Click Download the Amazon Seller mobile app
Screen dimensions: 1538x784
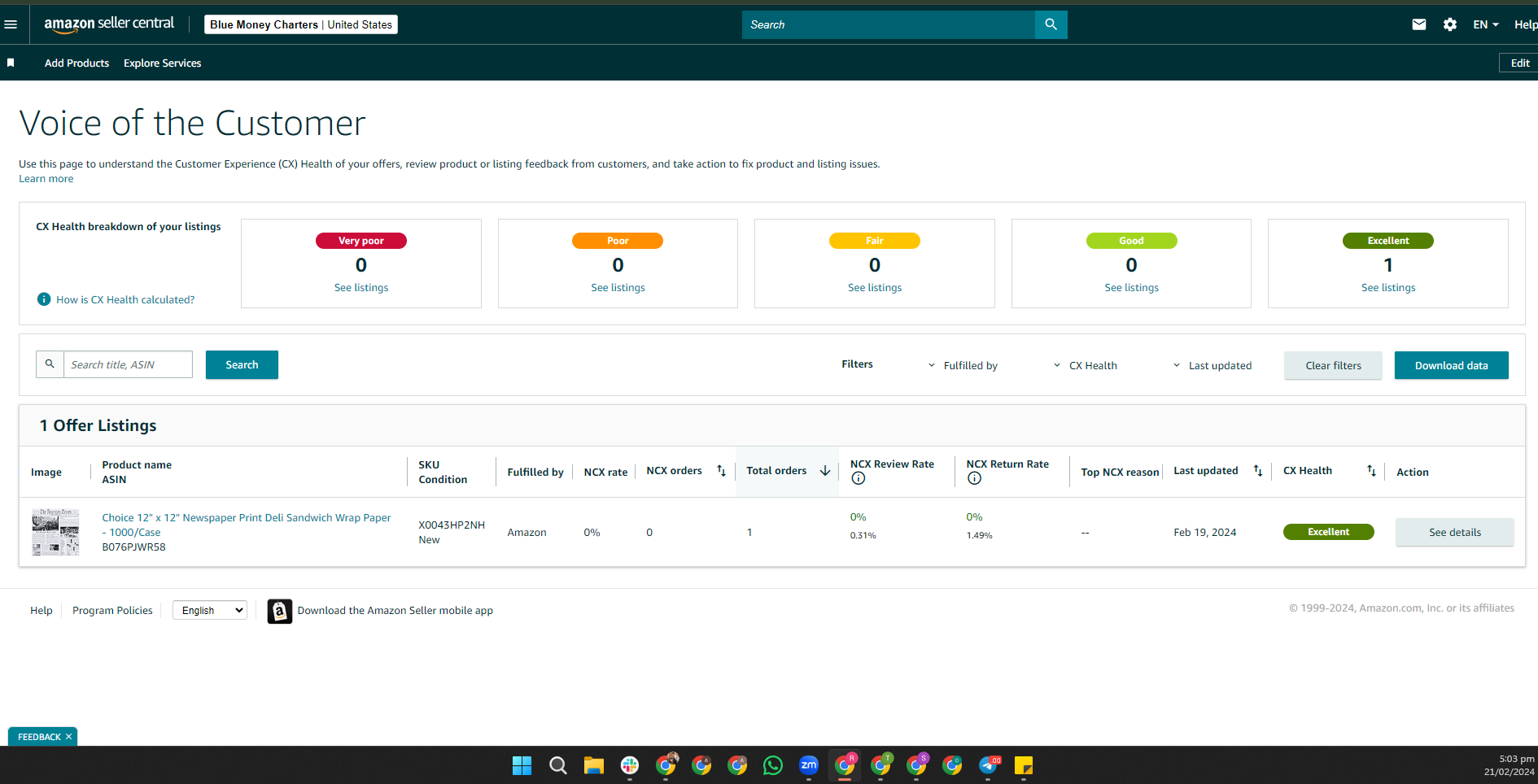395,611
